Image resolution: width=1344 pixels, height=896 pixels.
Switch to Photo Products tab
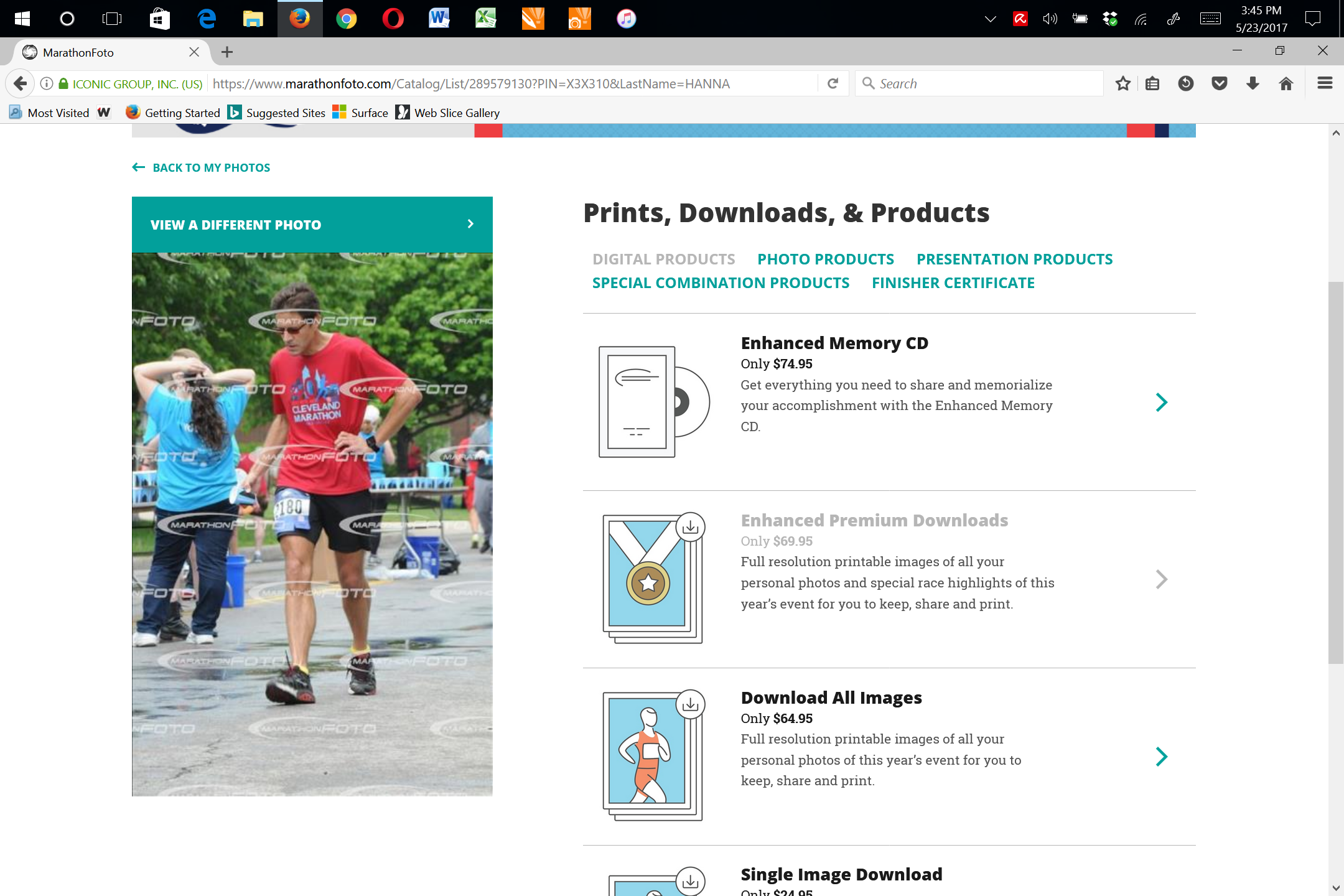(x=825, y=259)
